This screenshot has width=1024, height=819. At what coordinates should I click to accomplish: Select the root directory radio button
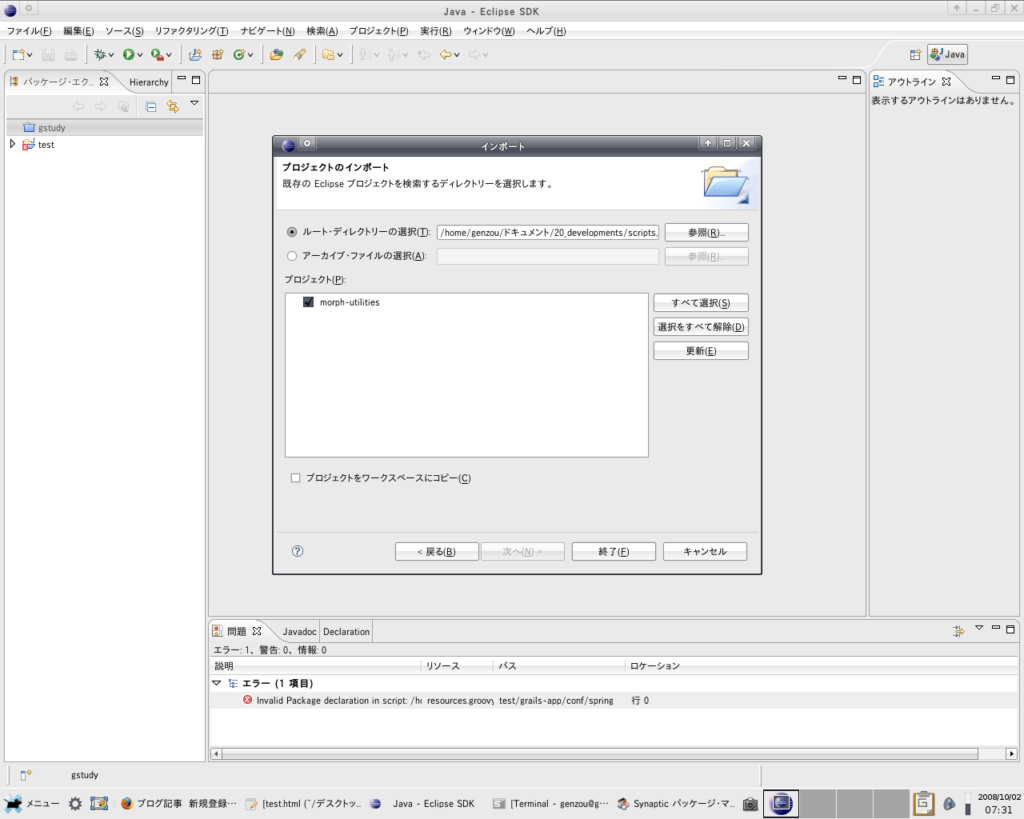tap(292, 232)
